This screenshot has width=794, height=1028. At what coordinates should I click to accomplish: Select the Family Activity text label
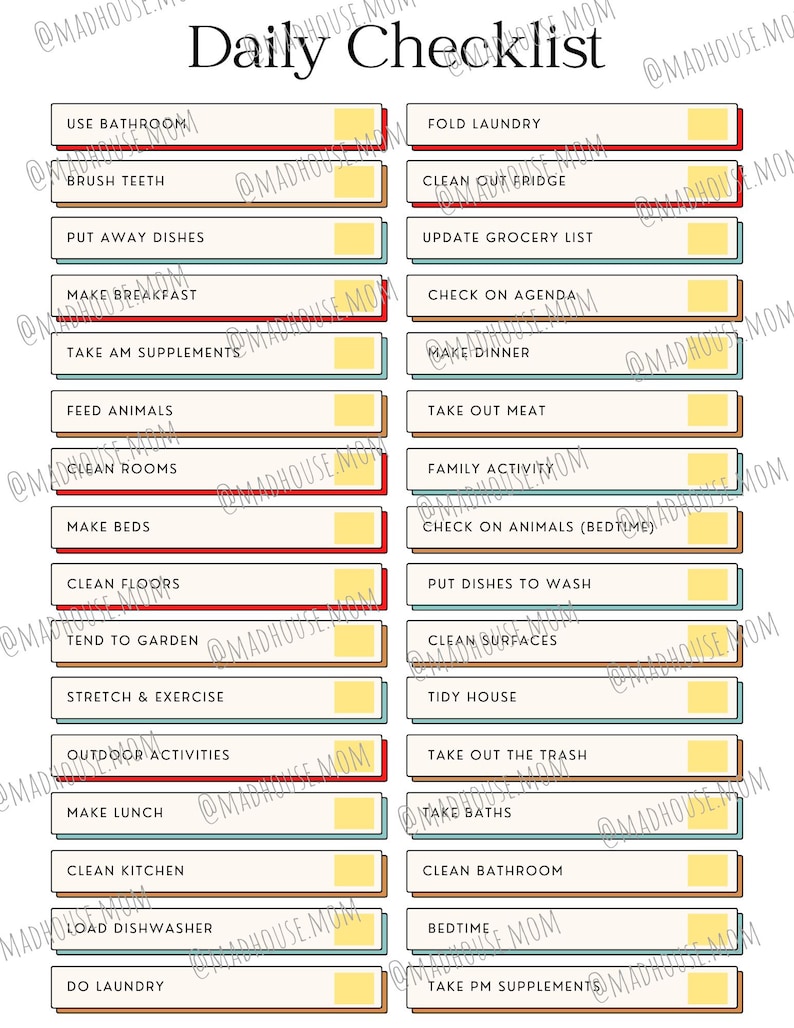coord(490,469)
